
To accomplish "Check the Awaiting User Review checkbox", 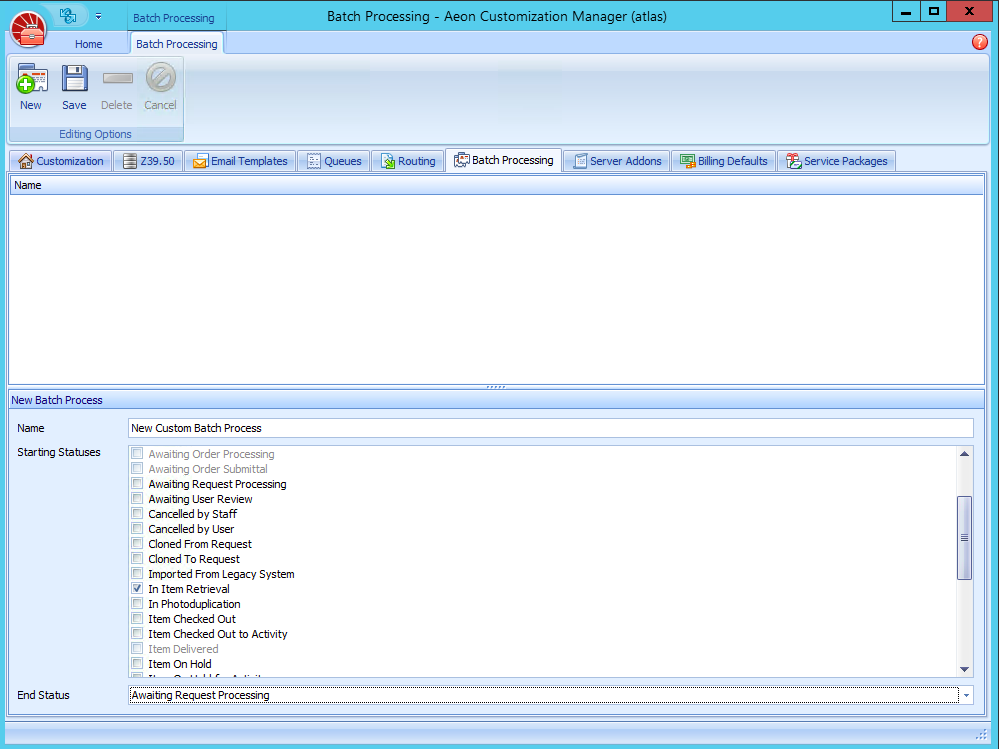I will tap(138, 499).
